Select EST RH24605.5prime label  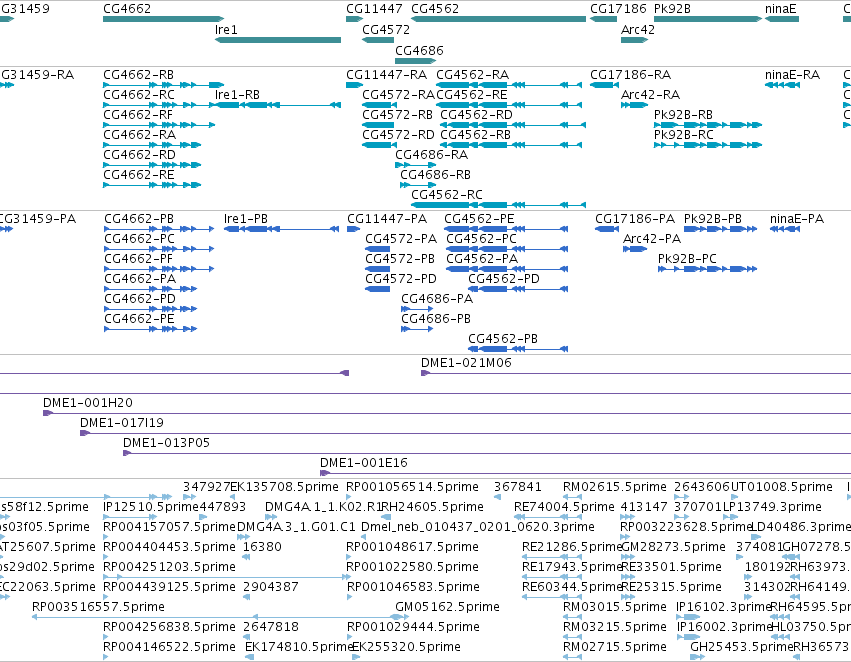[433, 507]
